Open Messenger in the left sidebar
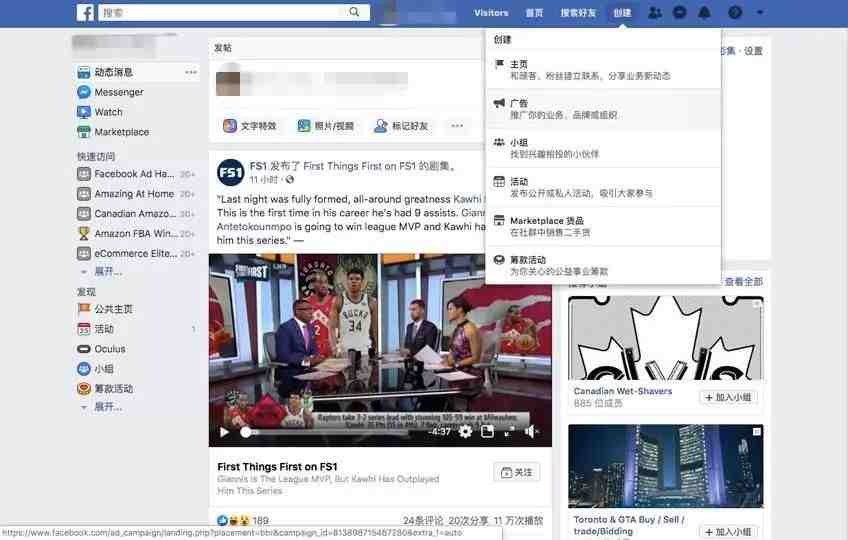848x540 pixels. click(110, 92)
